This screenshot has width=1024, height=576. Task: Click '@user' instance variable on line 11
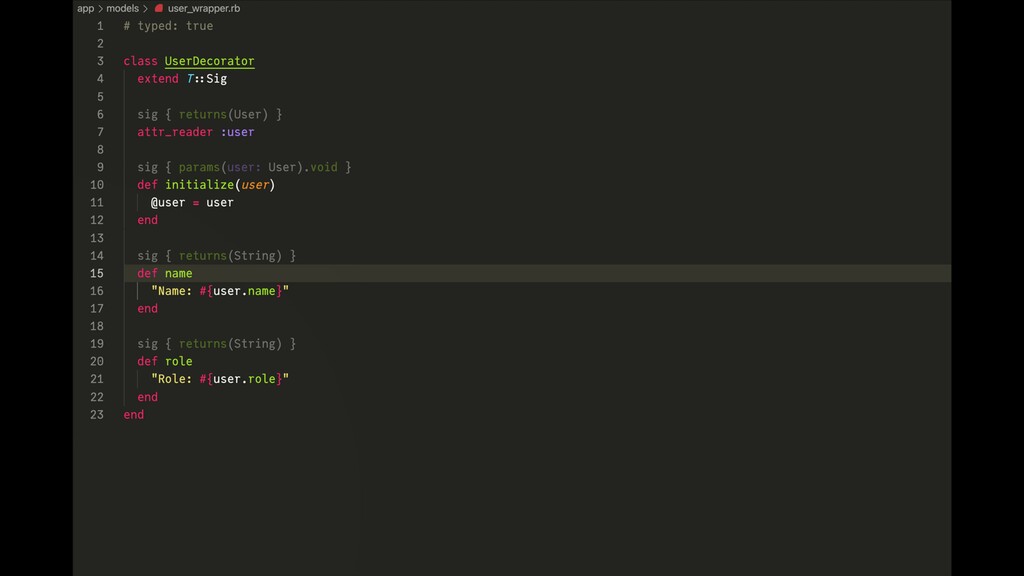[x=168, y=202]
